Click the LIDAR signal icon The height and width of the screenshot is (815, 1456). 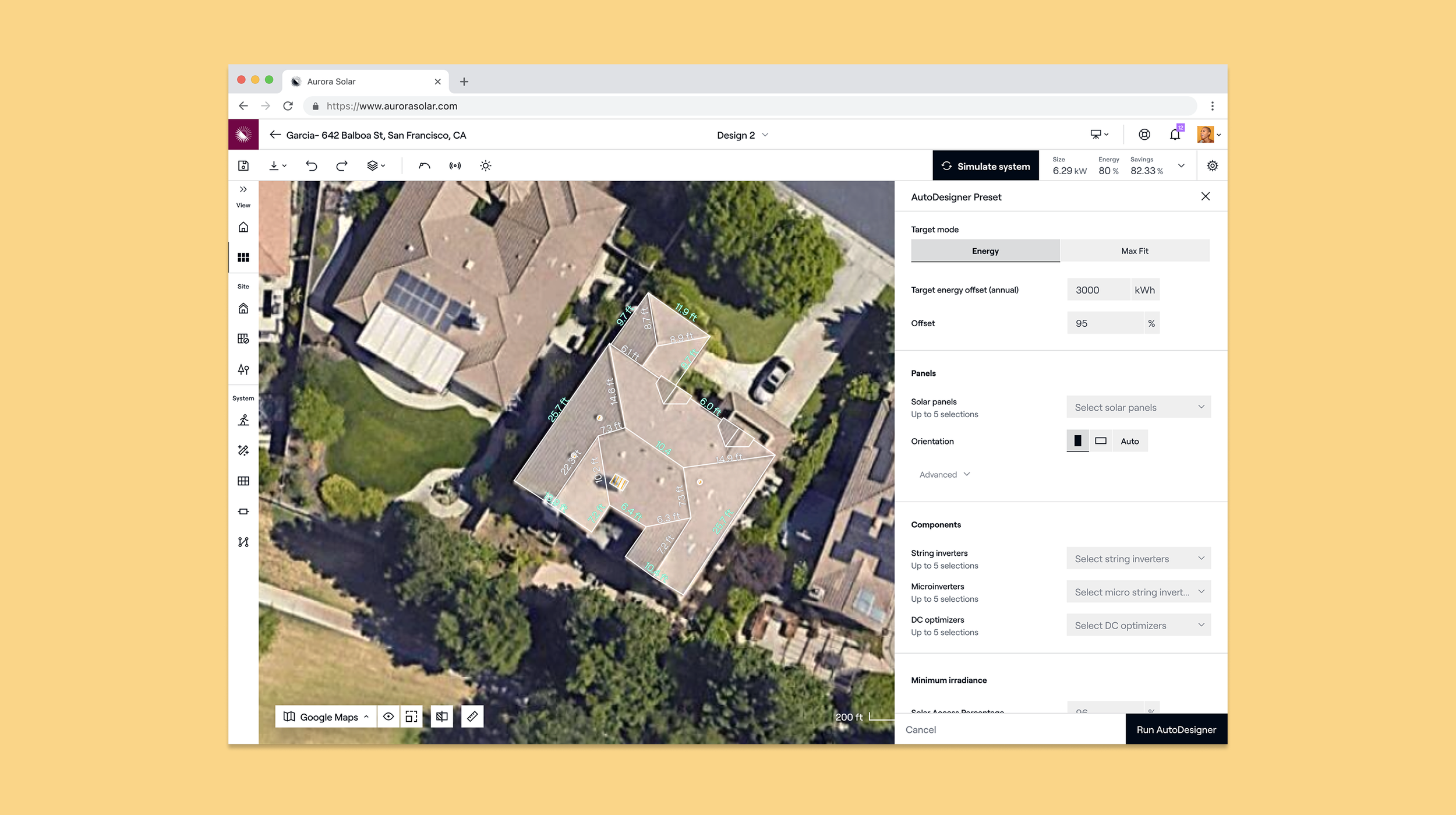click(455, 166)
